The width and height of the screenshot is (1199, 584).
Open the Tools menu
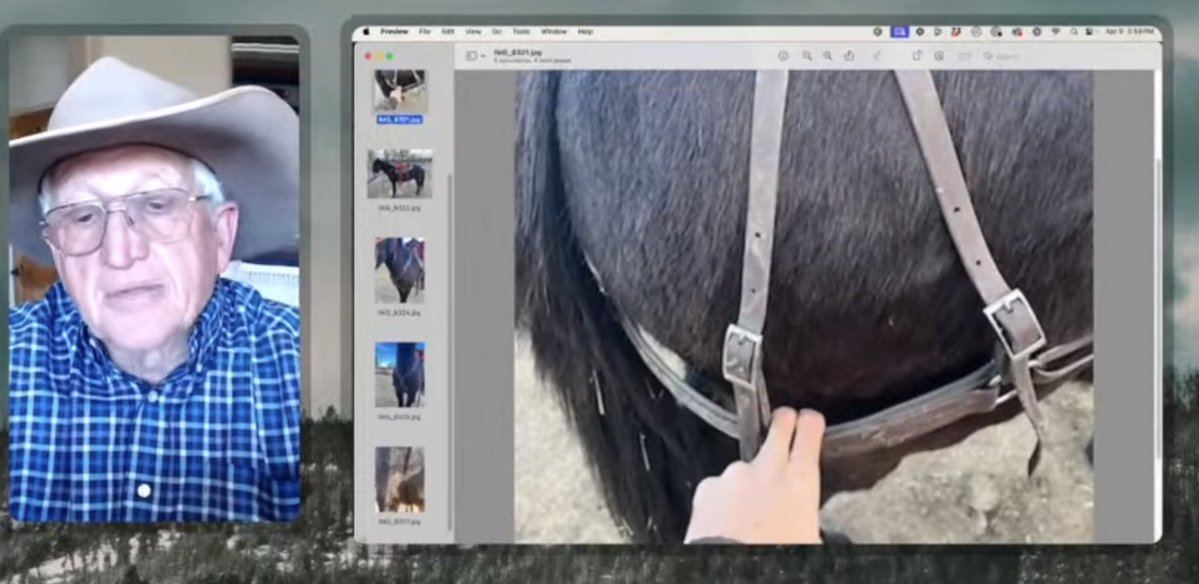point(521,31)
